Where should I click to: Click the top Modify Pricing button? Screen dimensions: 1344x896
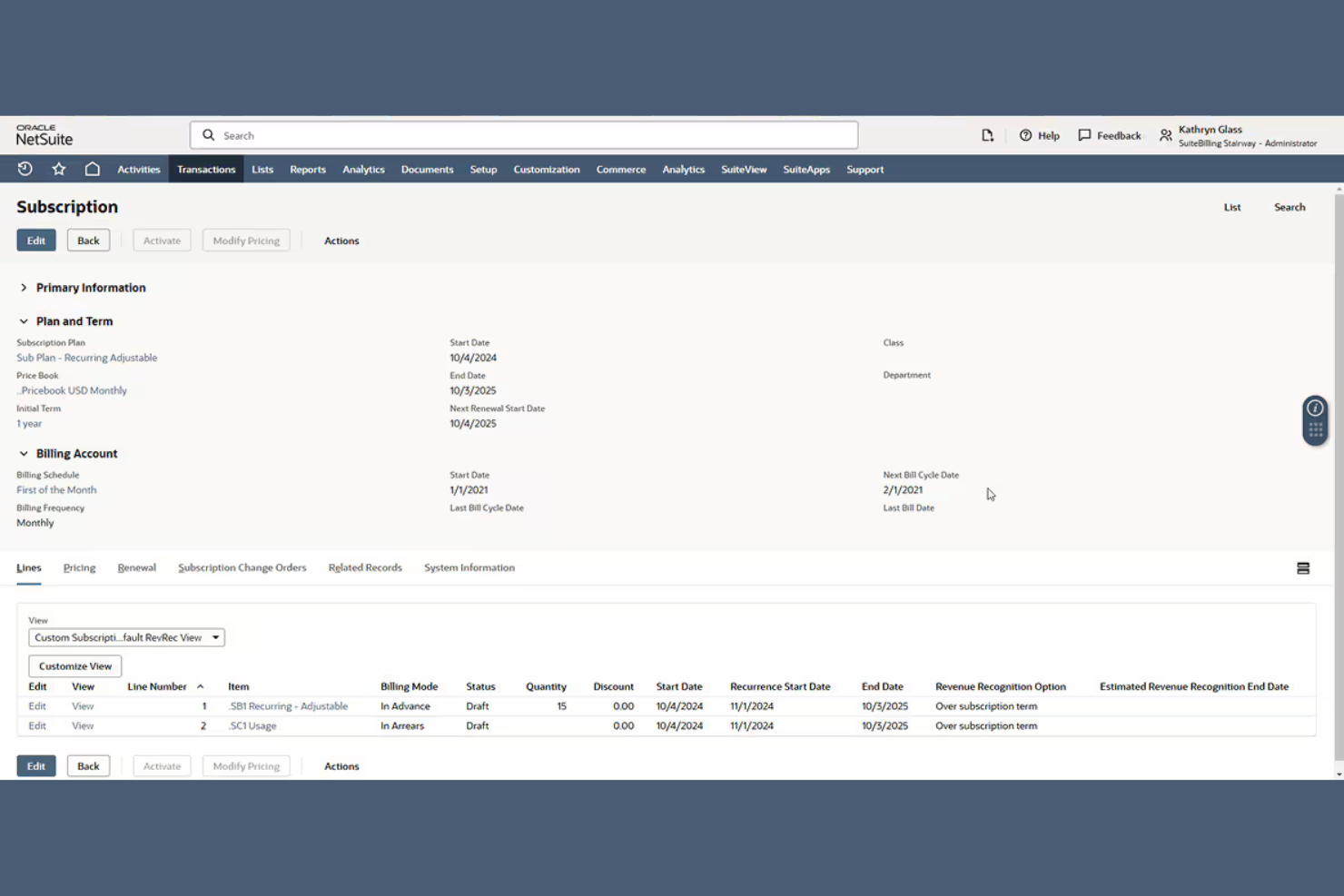pos(246,241)
